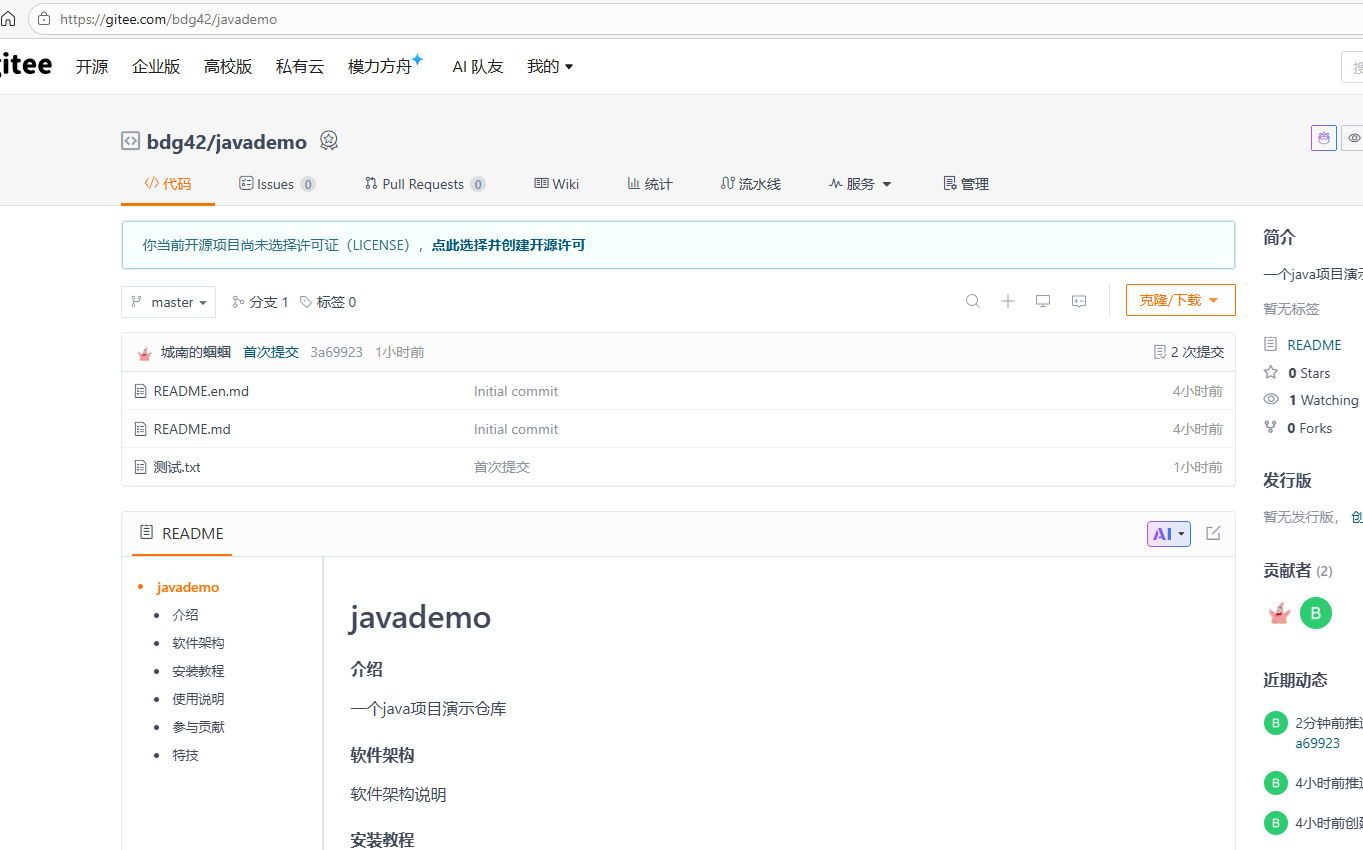
Task: Jump to 参与贡献 in README outline
Action: coord(198,727)
